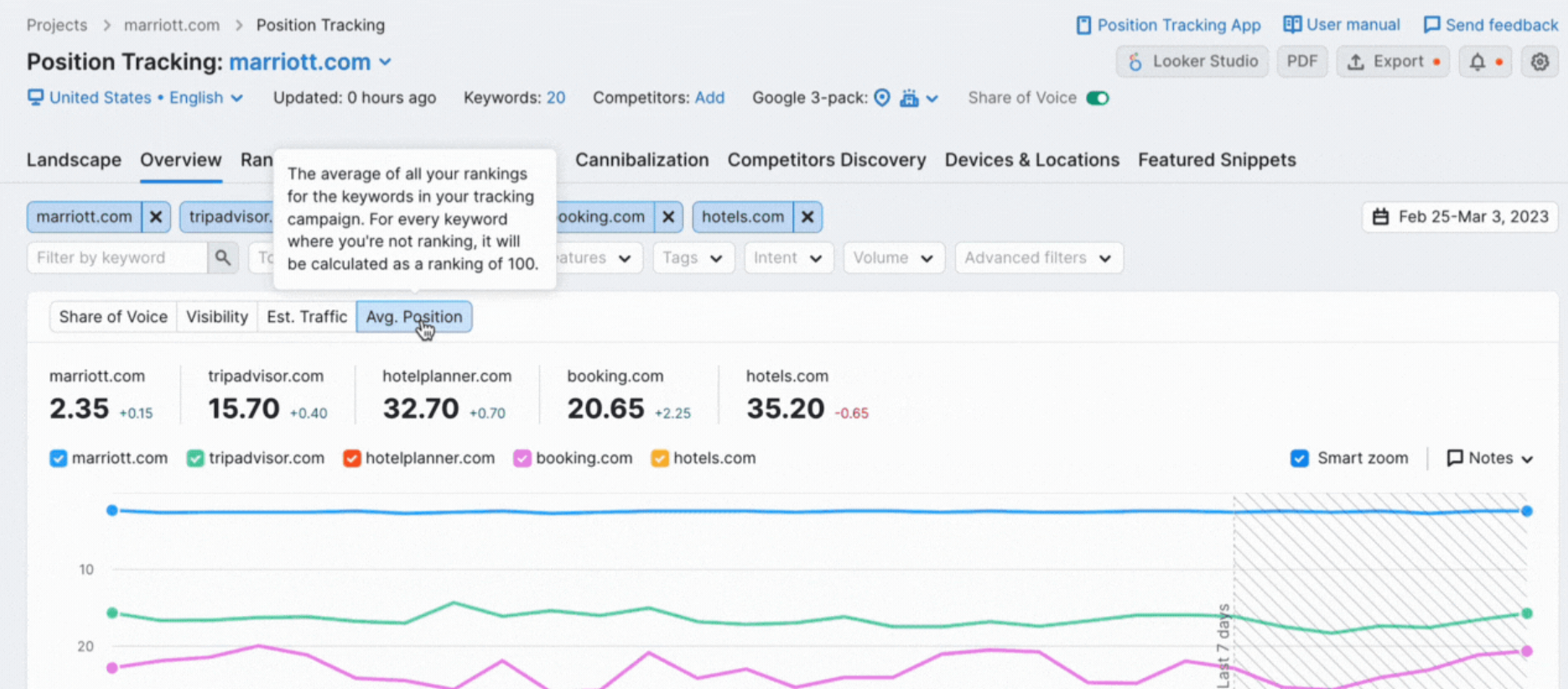This screenshot has height=689, width=1568.
Task: Select the Est. Traffic metric
Action: [307, 317]
